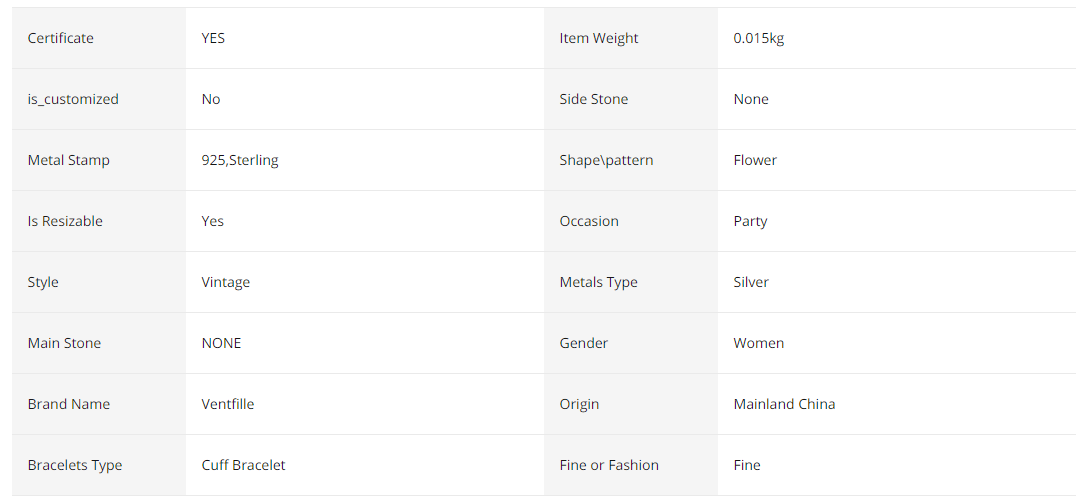Image resolution: width=1088 pixels, height=503 pixels.
Task: Click the Item Weight label
Action: pyautogui.click(x=599, y=38)
